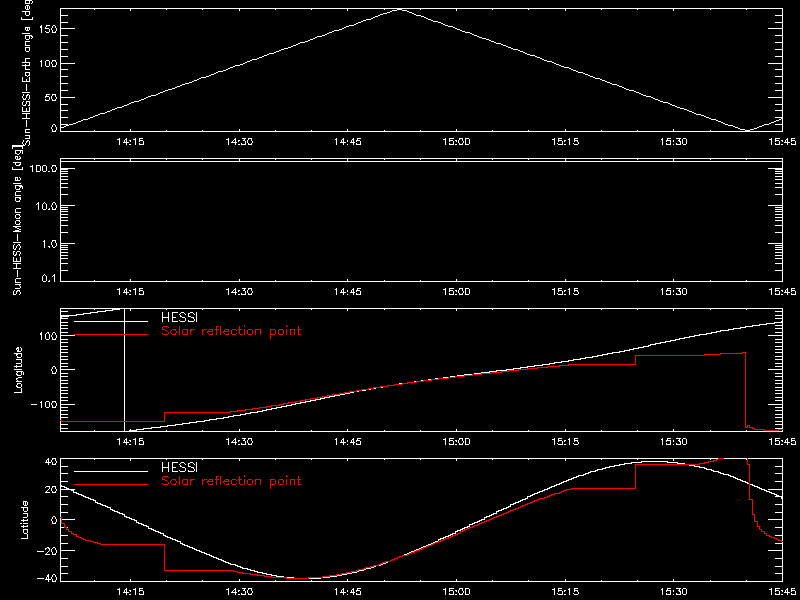Click 14:15 tick under Earth angle plot

[131, 142]
